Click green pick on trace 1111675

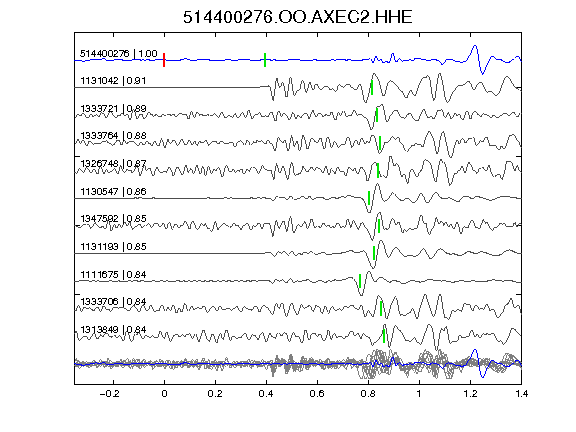360,281
